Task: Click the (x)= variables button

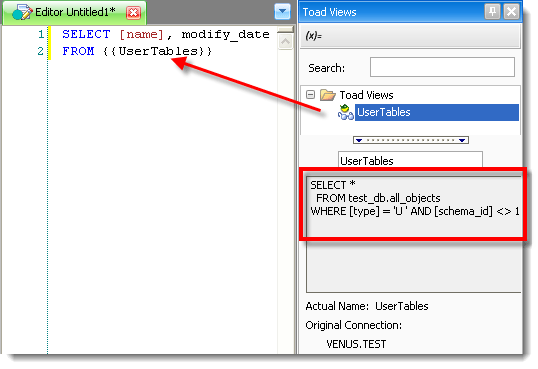Action: click(314, 36)
